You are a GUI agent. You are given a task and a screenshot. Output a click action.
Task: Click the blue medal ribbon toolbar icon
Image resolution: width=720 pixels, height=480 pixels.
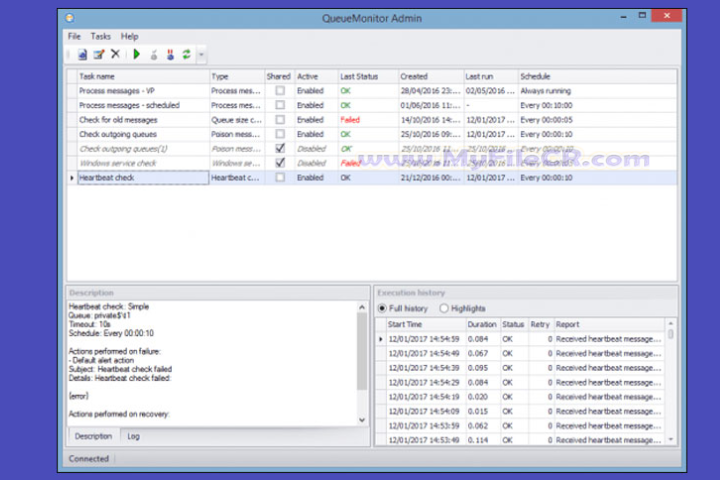[170, 55]
